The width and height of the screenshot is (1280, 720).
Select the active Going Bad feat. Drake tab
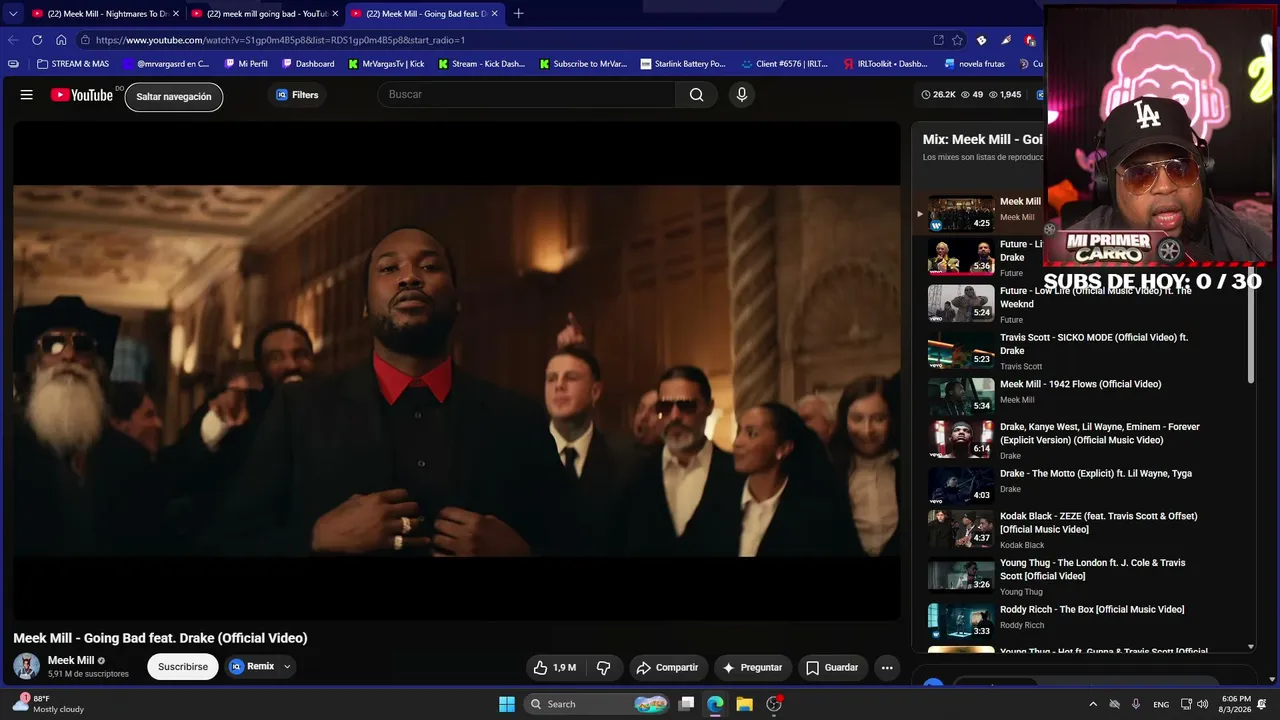423,14
